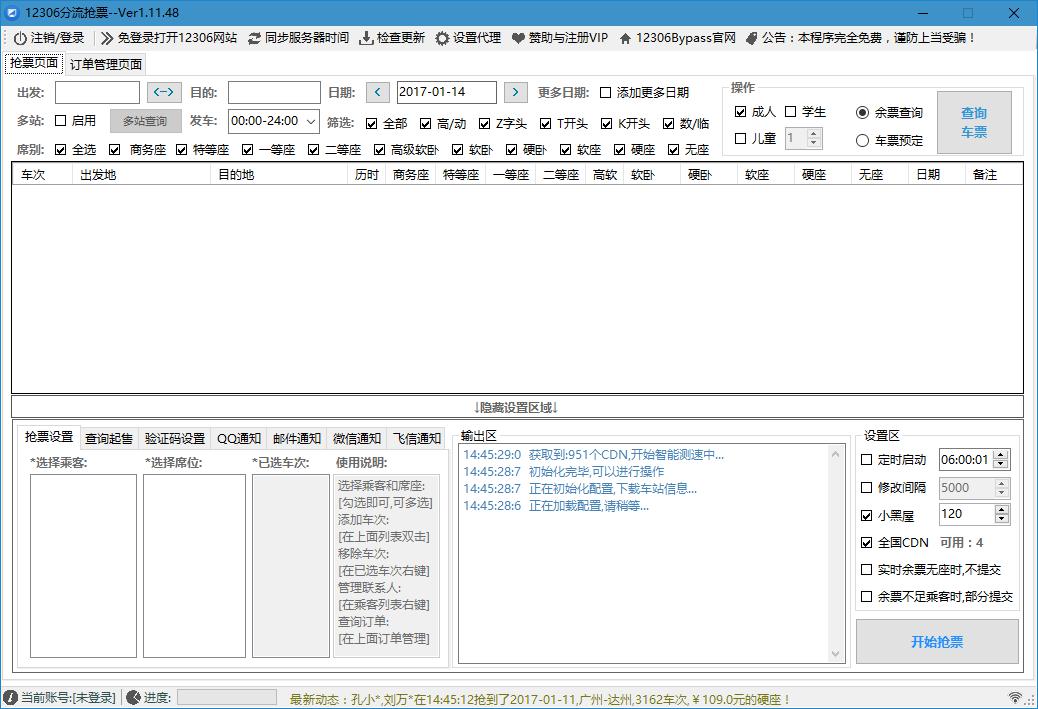Open the 微信通知 tab
1038x709 pixels.
(357, 438)
